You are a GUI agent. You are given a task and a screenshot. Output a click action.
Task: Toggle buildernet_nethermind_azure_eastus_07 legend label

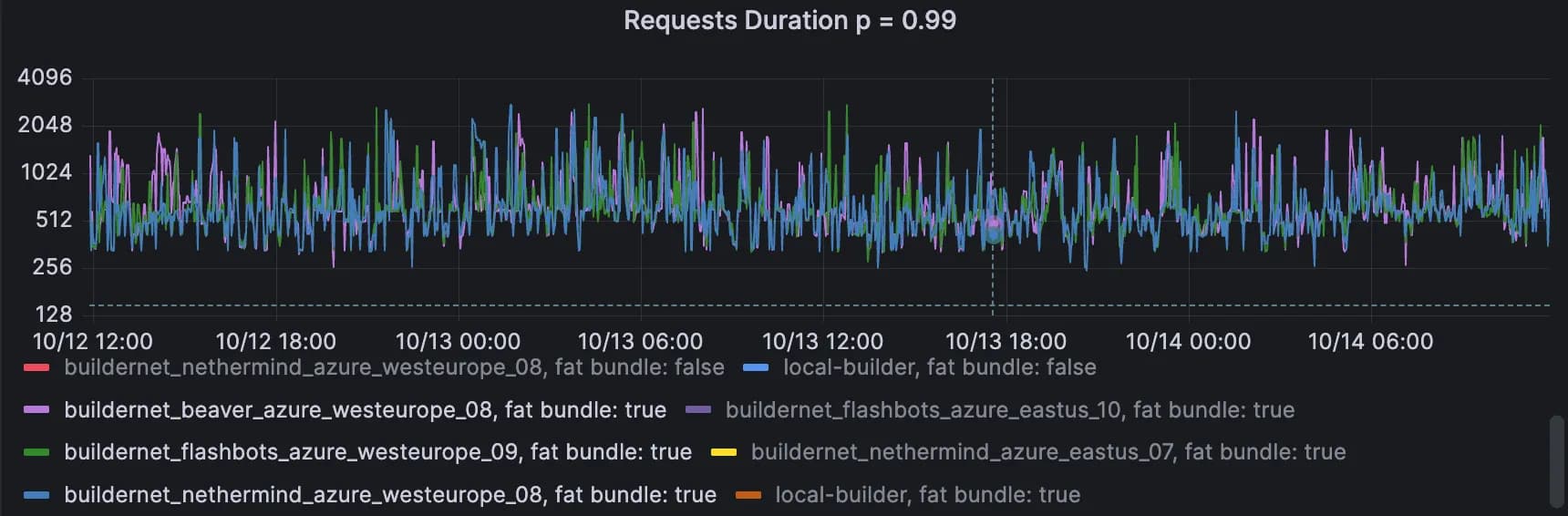click(x=1047, y=452)
